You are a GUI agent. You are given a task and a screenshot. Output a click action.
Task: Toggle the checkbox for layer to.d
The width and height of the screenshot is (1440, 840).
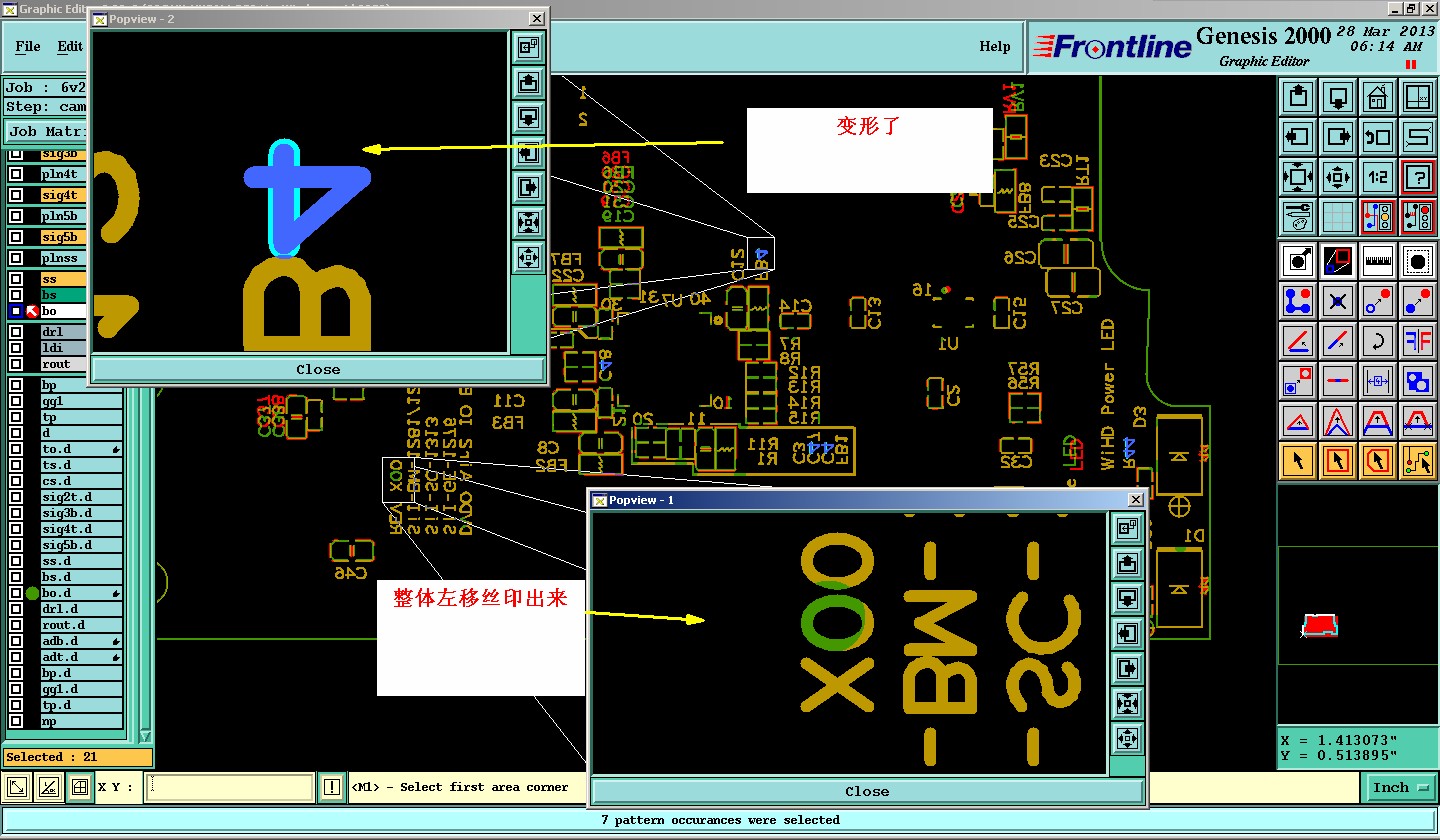(16, 449)
